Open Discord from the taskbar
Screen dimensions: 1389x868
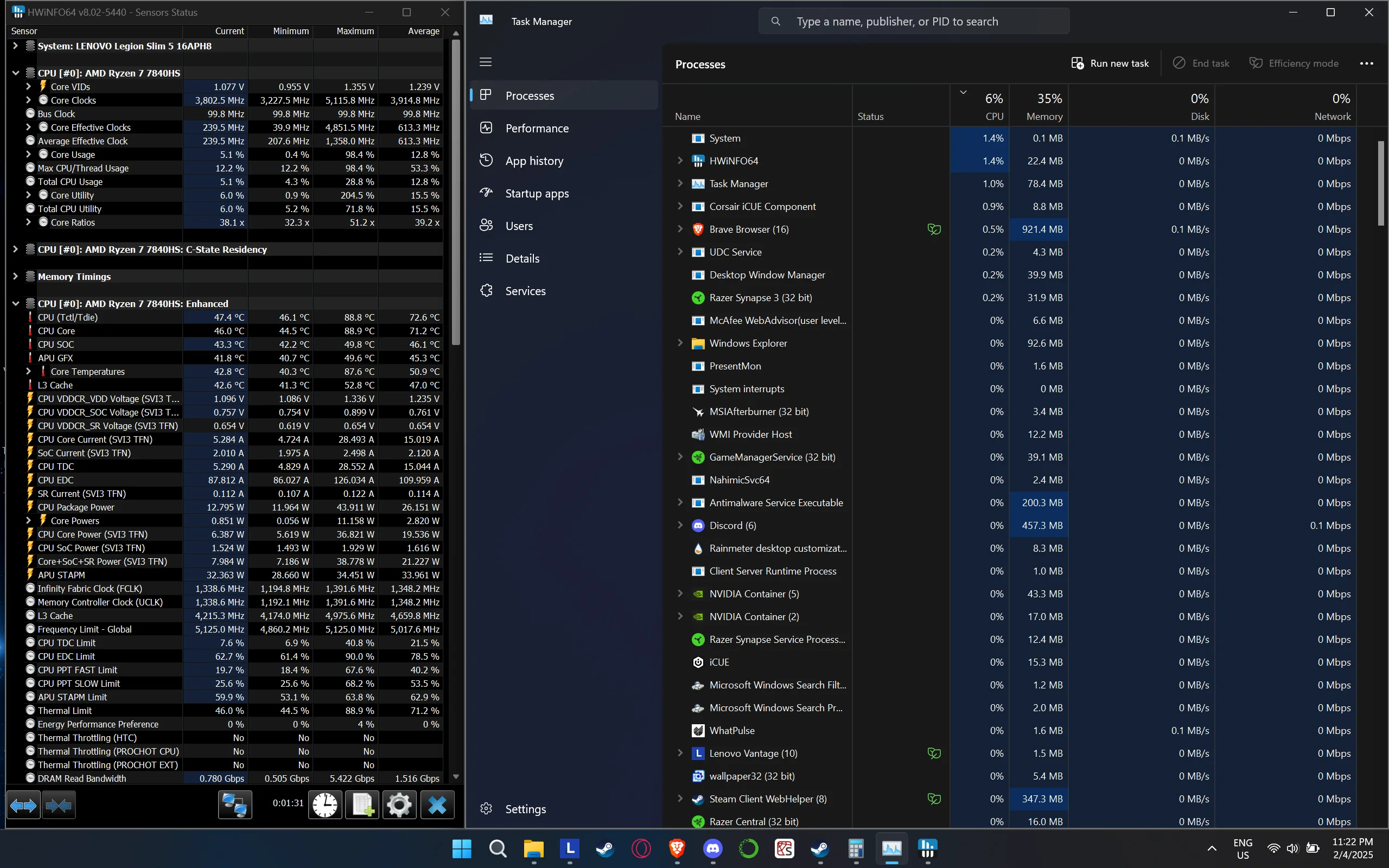[x=713, y=848]
